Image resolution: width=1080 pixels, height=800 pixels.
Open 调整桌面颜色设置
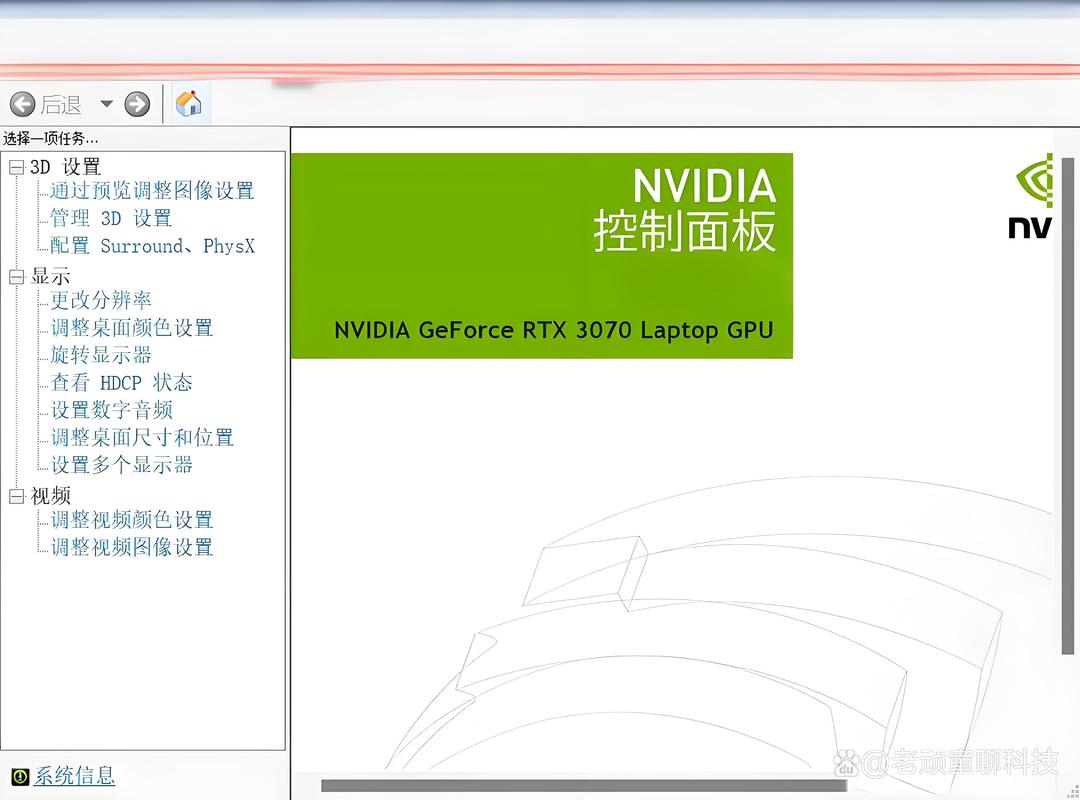click(x=132, y=328)
